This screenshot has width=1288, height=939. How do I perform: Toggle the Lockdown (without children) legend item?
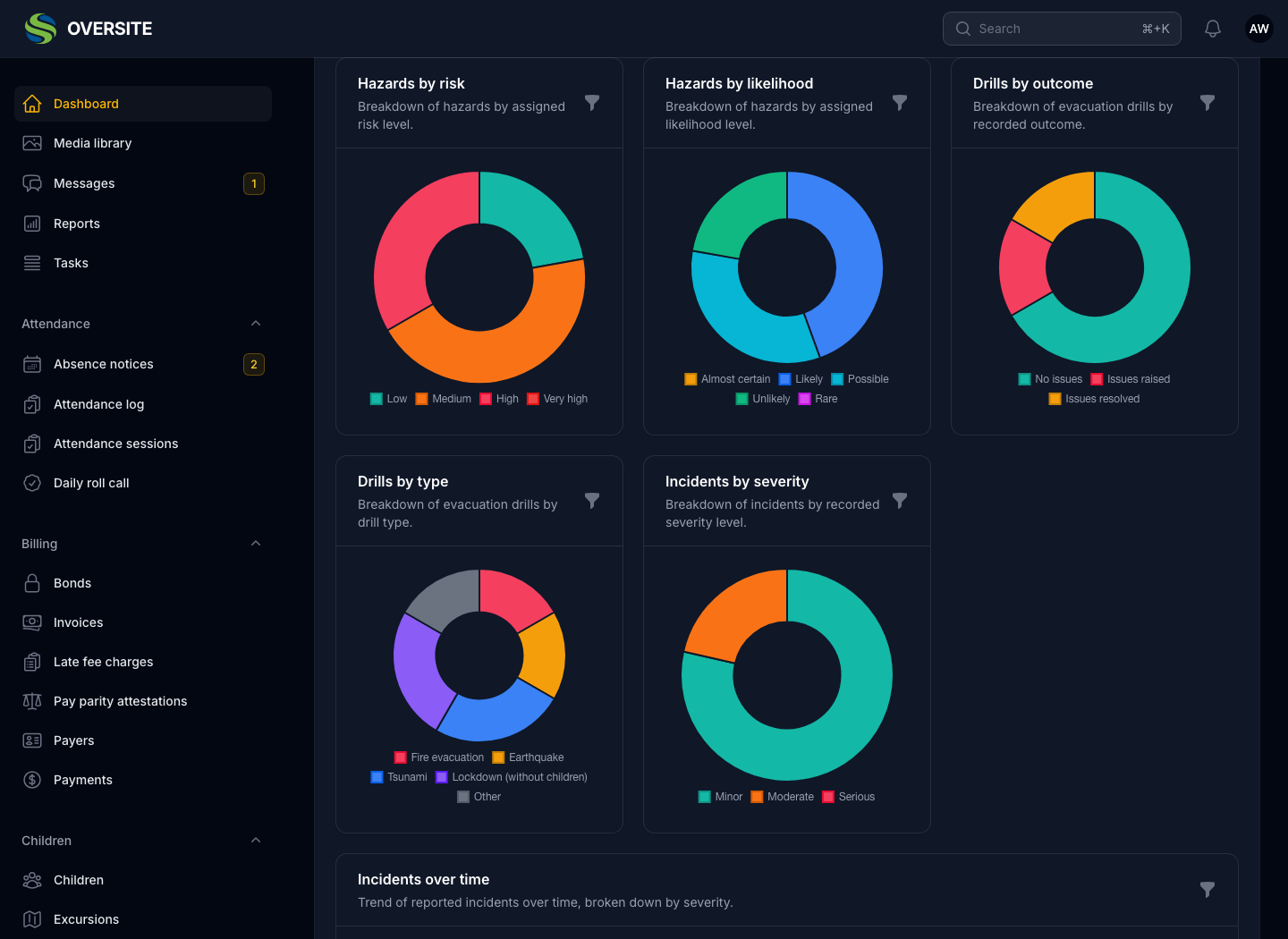512,777
